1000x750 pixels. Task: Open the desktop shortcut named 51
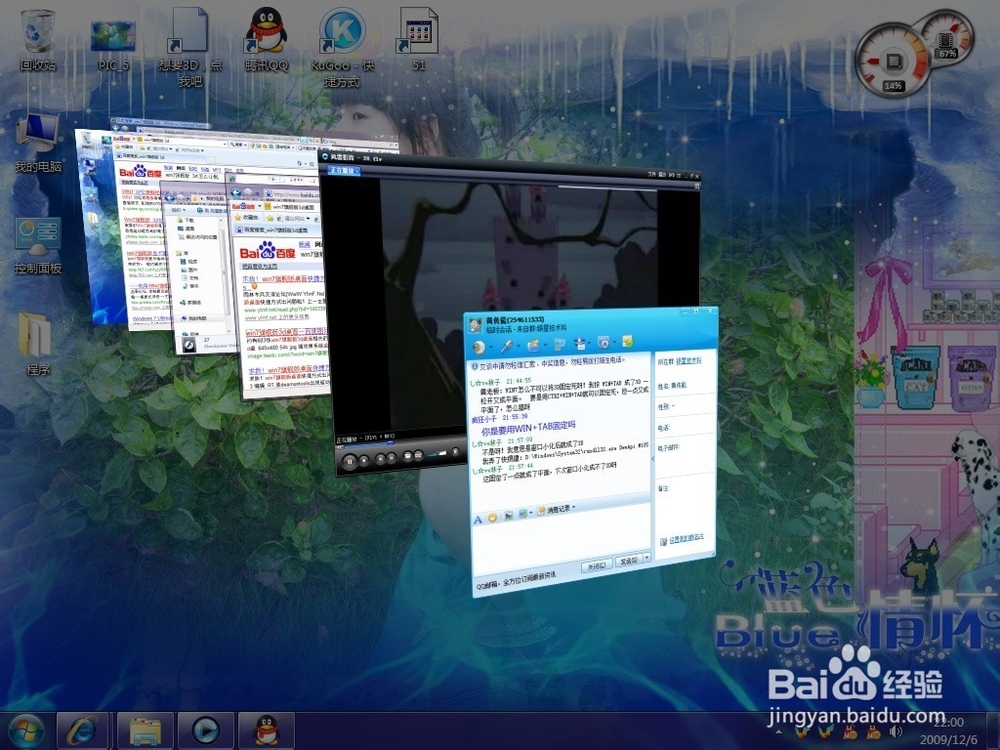pyautogui.click(x=418, y=40)
